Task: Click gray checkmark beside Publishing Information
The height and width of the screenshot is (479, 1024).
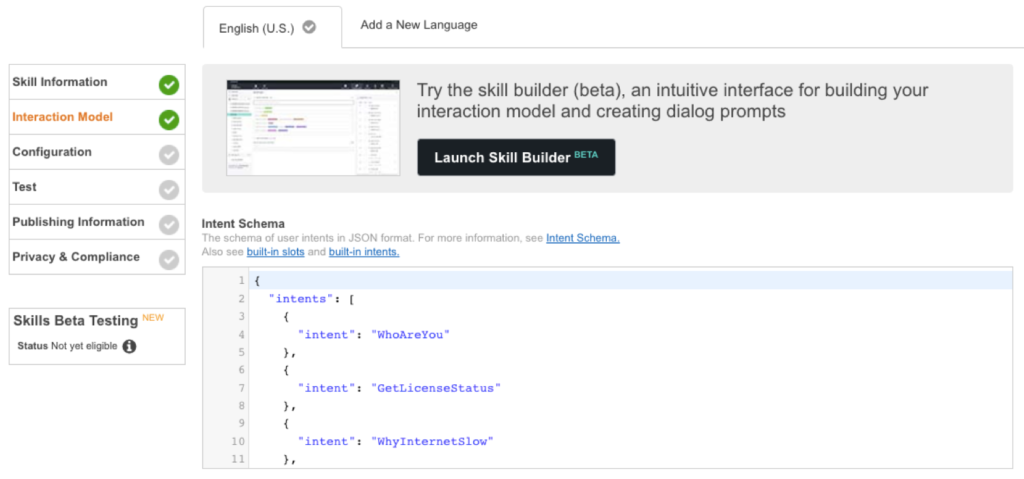Action: [169, 225]
